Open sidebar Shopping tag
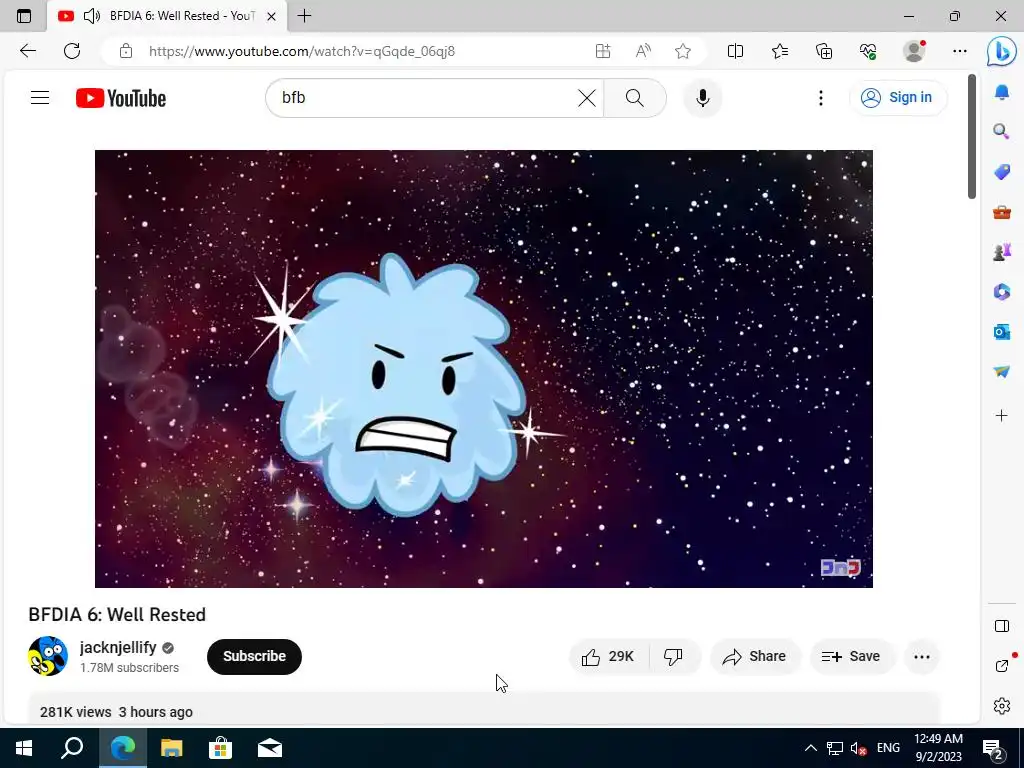This screenshot has width=1024, height=768. click(x=1002, y=172)
